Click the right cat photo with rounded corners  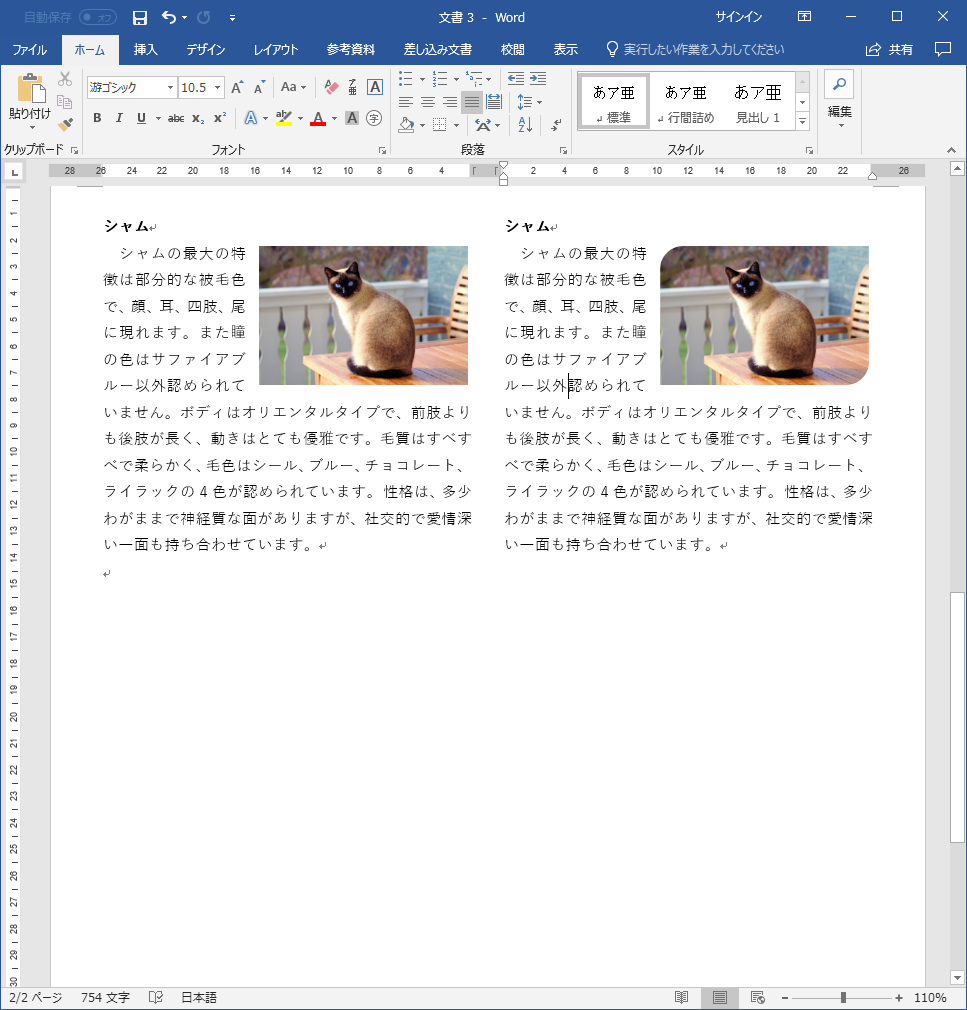(764, 315)
